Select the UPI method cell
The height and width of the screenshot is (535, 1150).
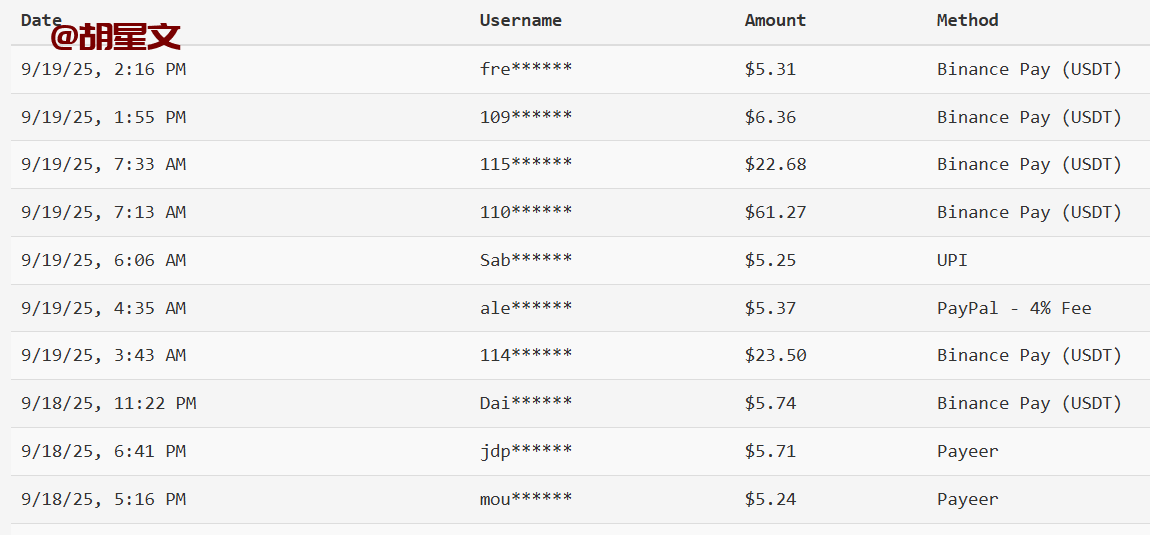[x=952, y=260]
